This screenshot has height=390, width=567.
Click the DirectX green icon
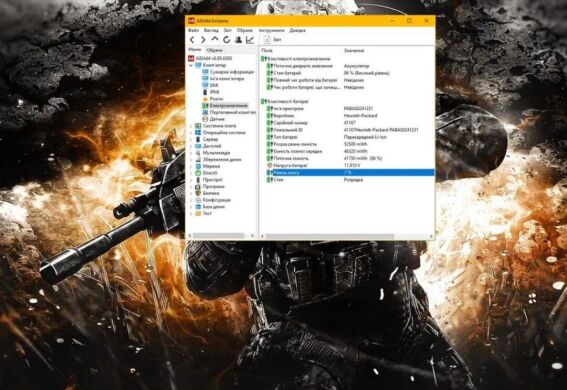coord(198,173)
